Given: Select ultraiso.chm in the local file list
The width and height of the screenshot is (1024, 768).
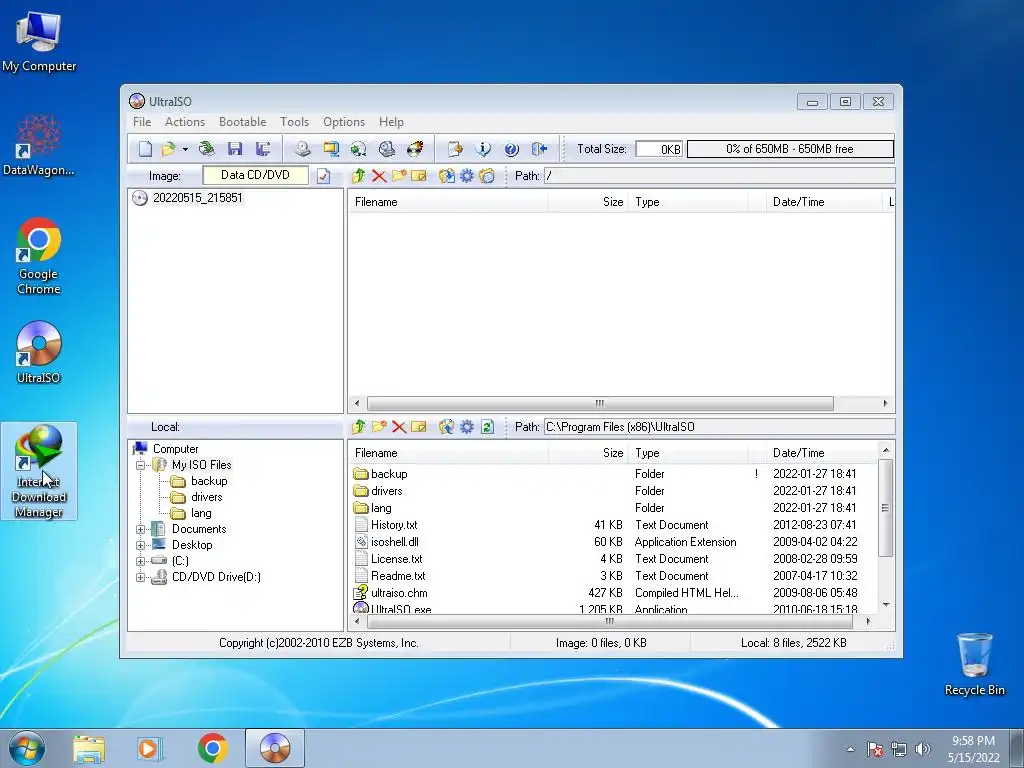Looking at the screenshot, I should [x=399, y=593].
